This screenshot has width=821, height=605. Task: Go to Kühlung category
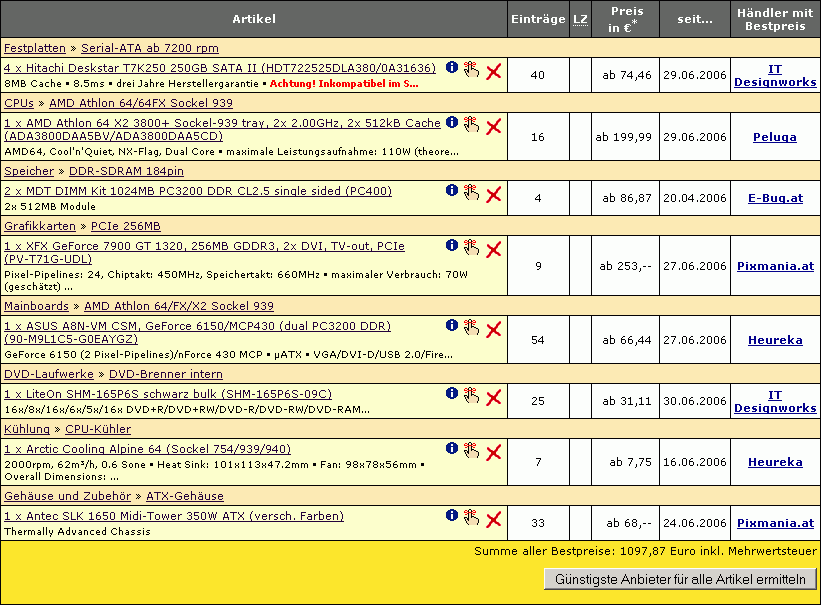click(27, 430)
